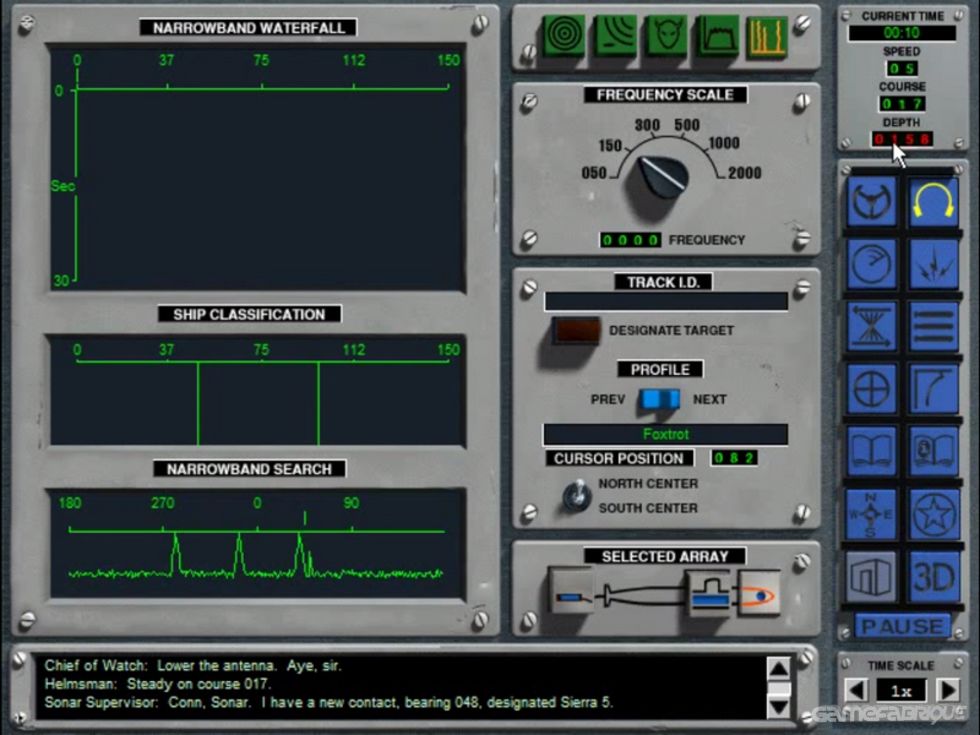Select the towed array sensor button
The height and width of the screenshot is (735, 980).
coord(571,591)
